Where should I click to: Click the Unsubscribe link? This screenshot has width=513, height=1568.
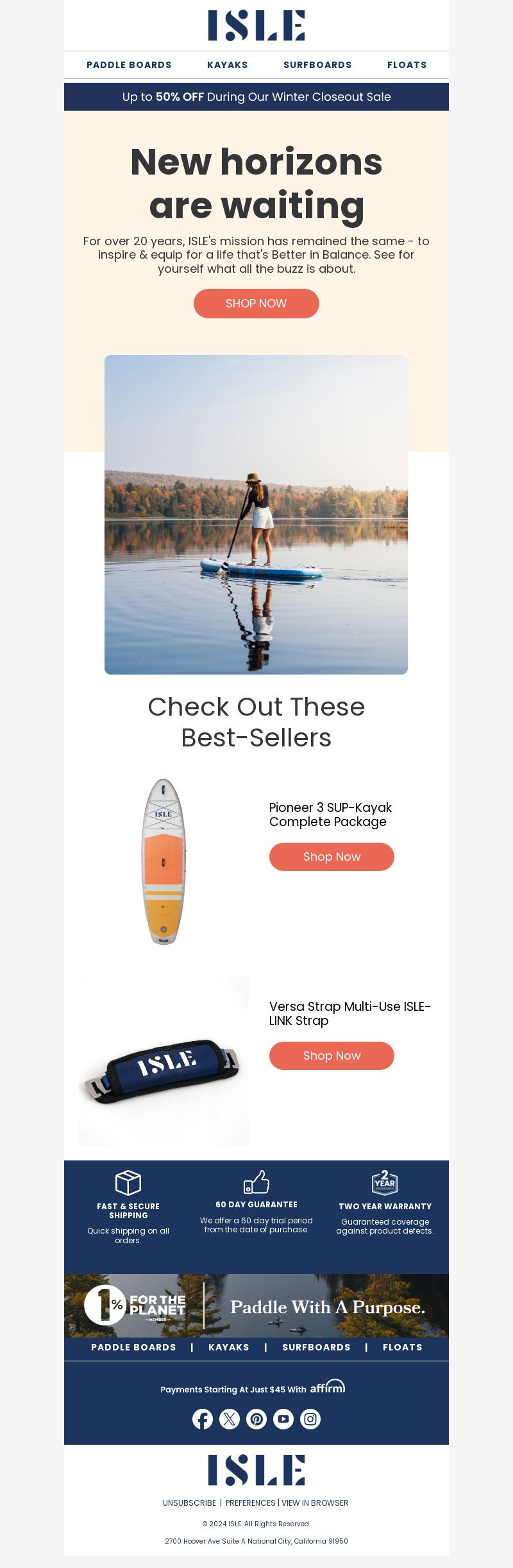click(x=190, y=1503)
